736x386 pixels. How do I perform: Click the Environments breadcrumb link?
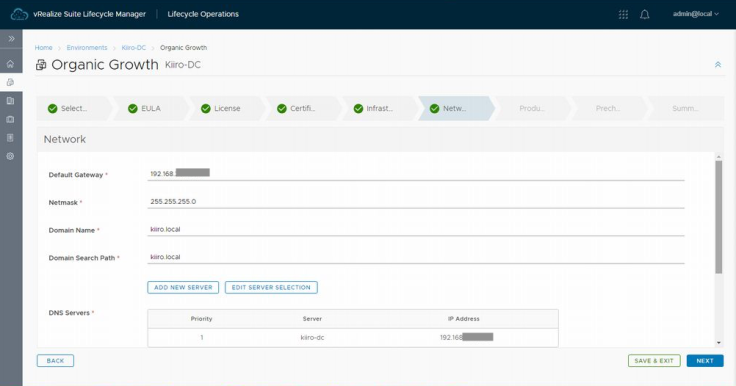[x=87, y=47]
